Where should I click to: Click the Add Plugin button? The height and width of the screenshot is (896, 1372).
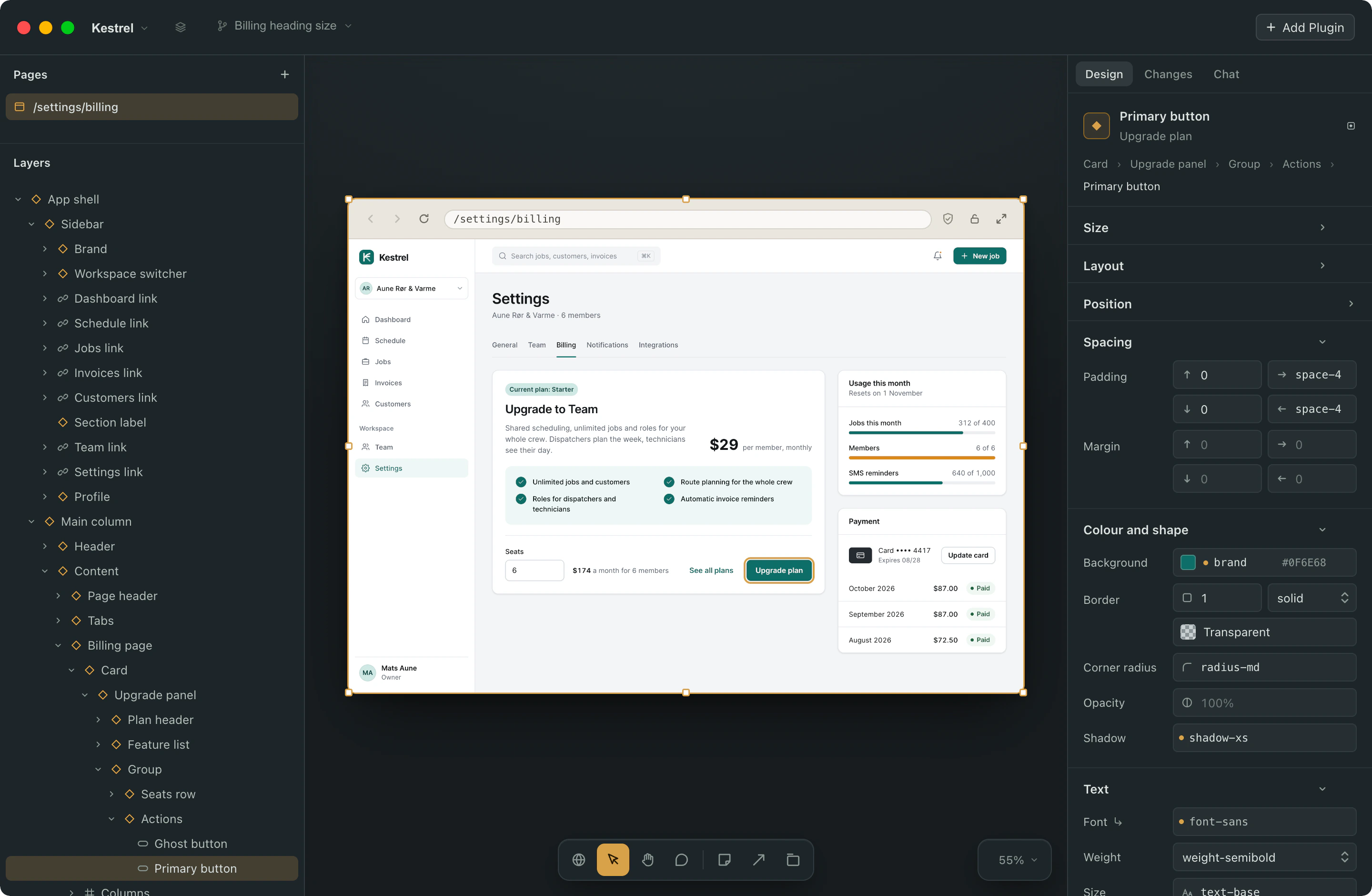tap(1304, 27)
